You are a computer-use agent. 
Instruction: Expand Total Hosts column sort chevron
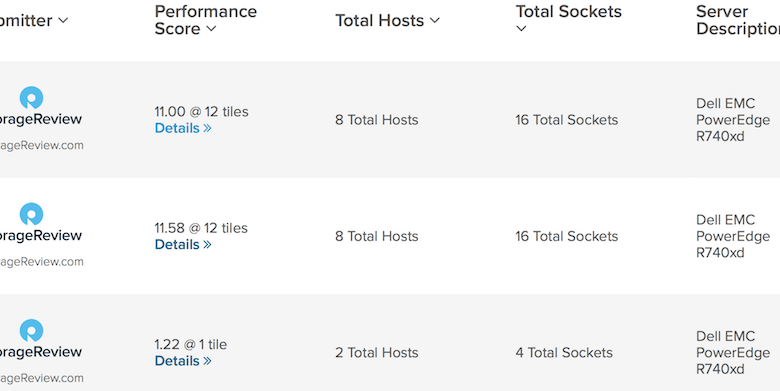(435, 20)
